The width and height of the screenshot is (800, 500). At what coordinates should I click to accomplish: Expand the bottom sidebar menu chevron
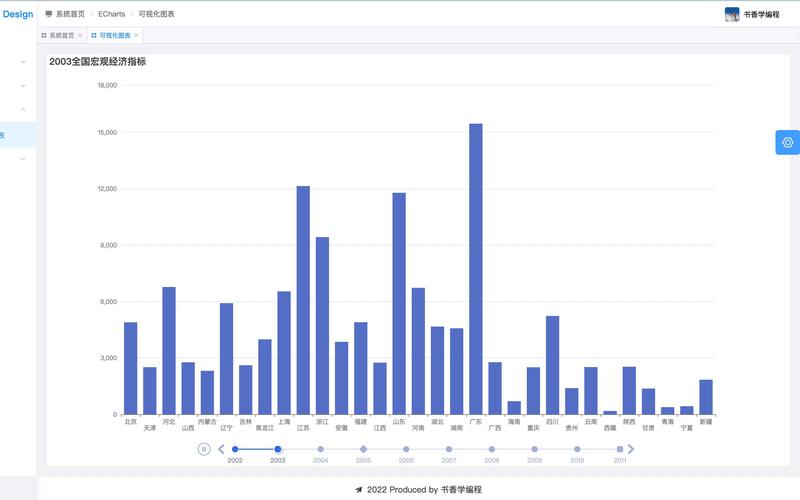pos(23,159)
